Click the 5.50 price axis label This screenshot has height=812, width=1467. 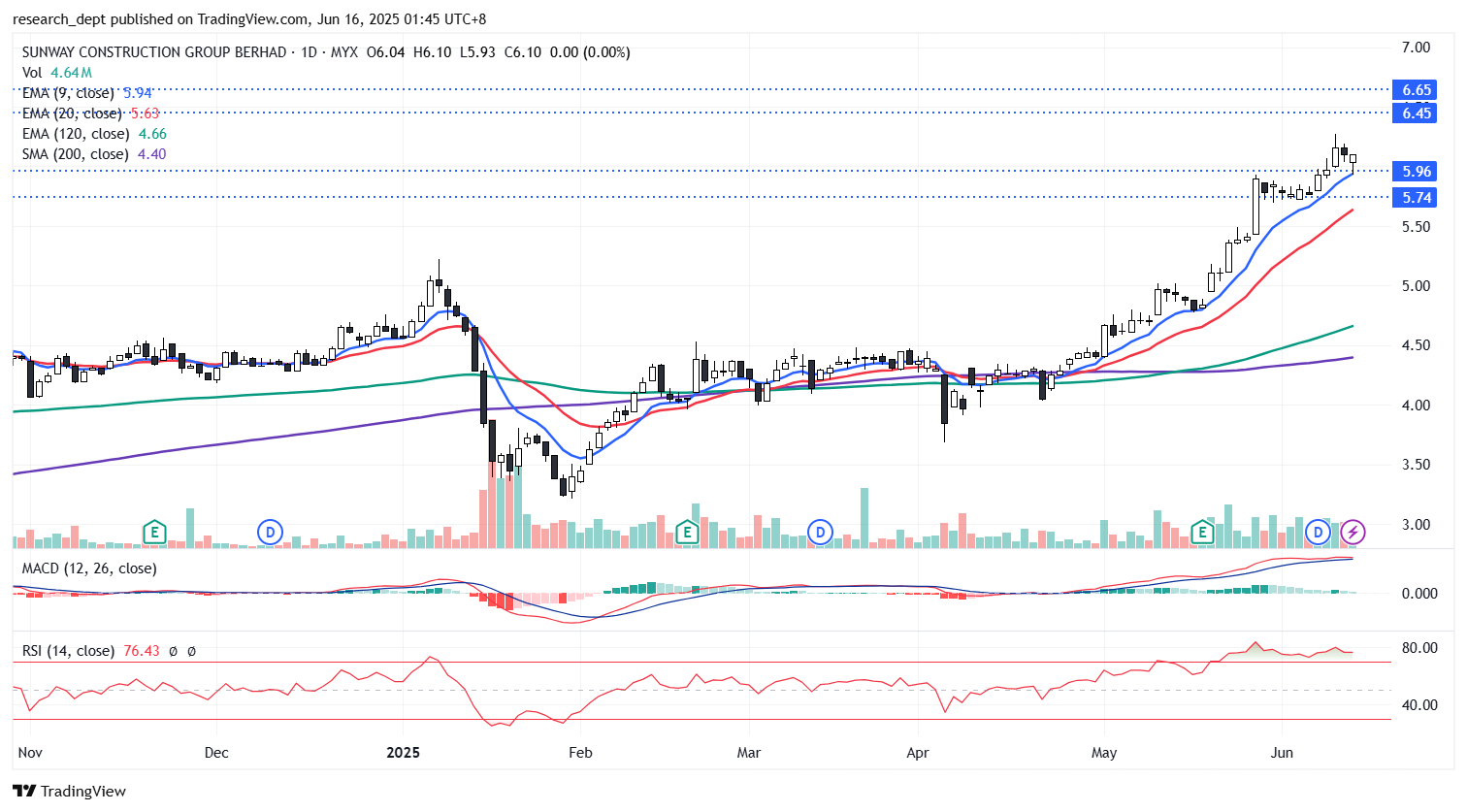point(1417,227)
